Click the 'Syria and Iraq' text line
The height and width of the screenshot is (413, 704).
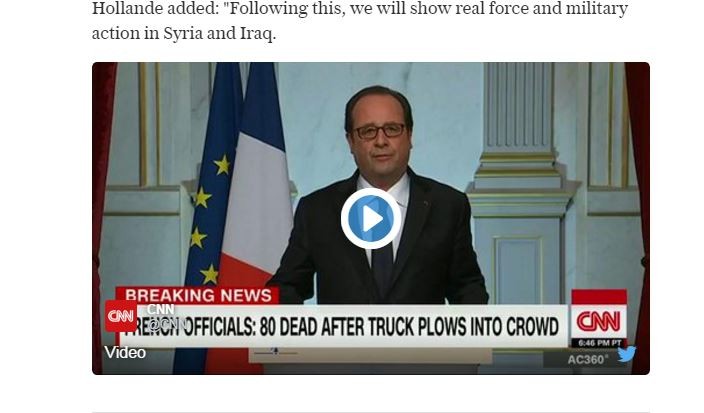pos(184,33)
